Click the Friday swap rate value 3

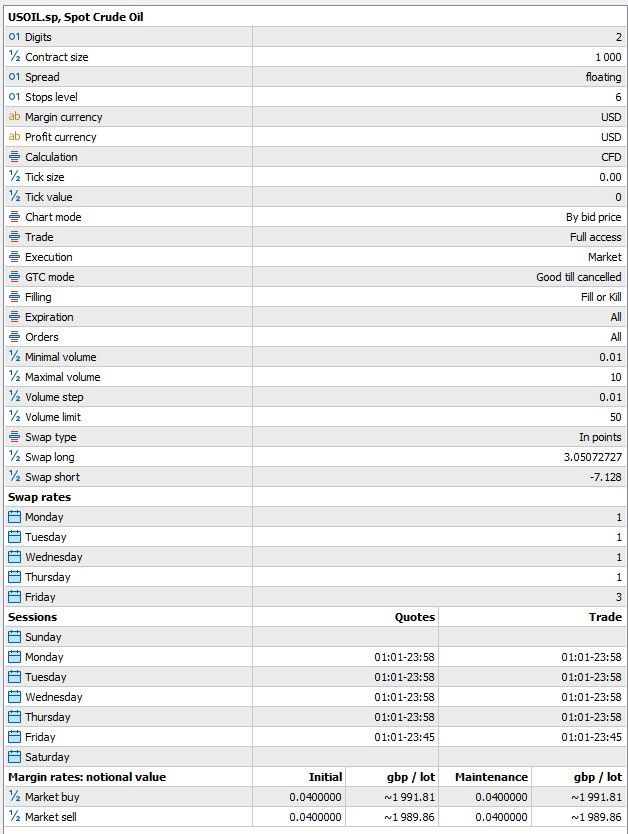coord(618,597)
